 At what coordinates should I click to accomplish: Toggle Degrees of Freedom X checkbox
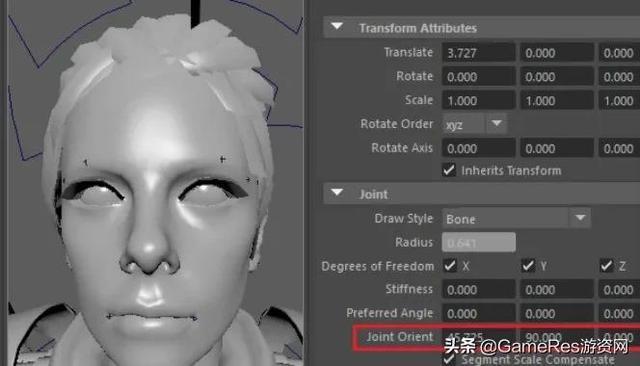pyautogui.click(x=450, y=266)
